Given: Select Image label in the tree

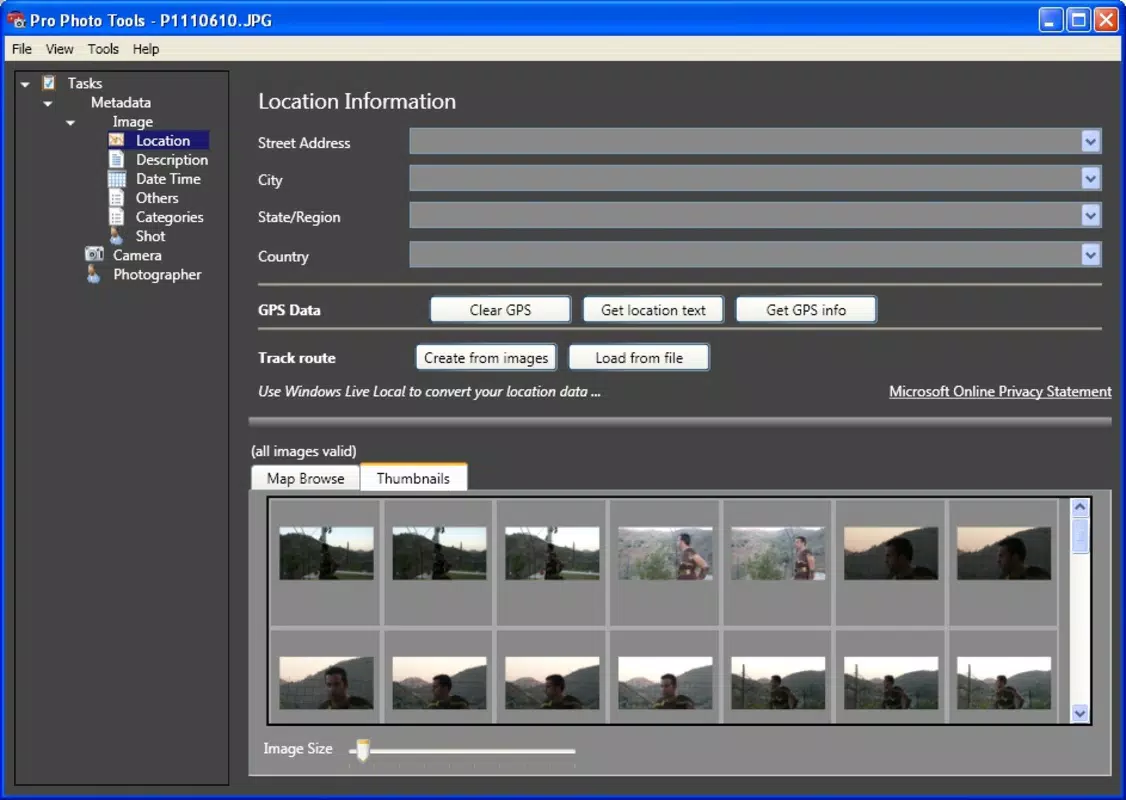Looking at the screenshot, I should [132, 121].
